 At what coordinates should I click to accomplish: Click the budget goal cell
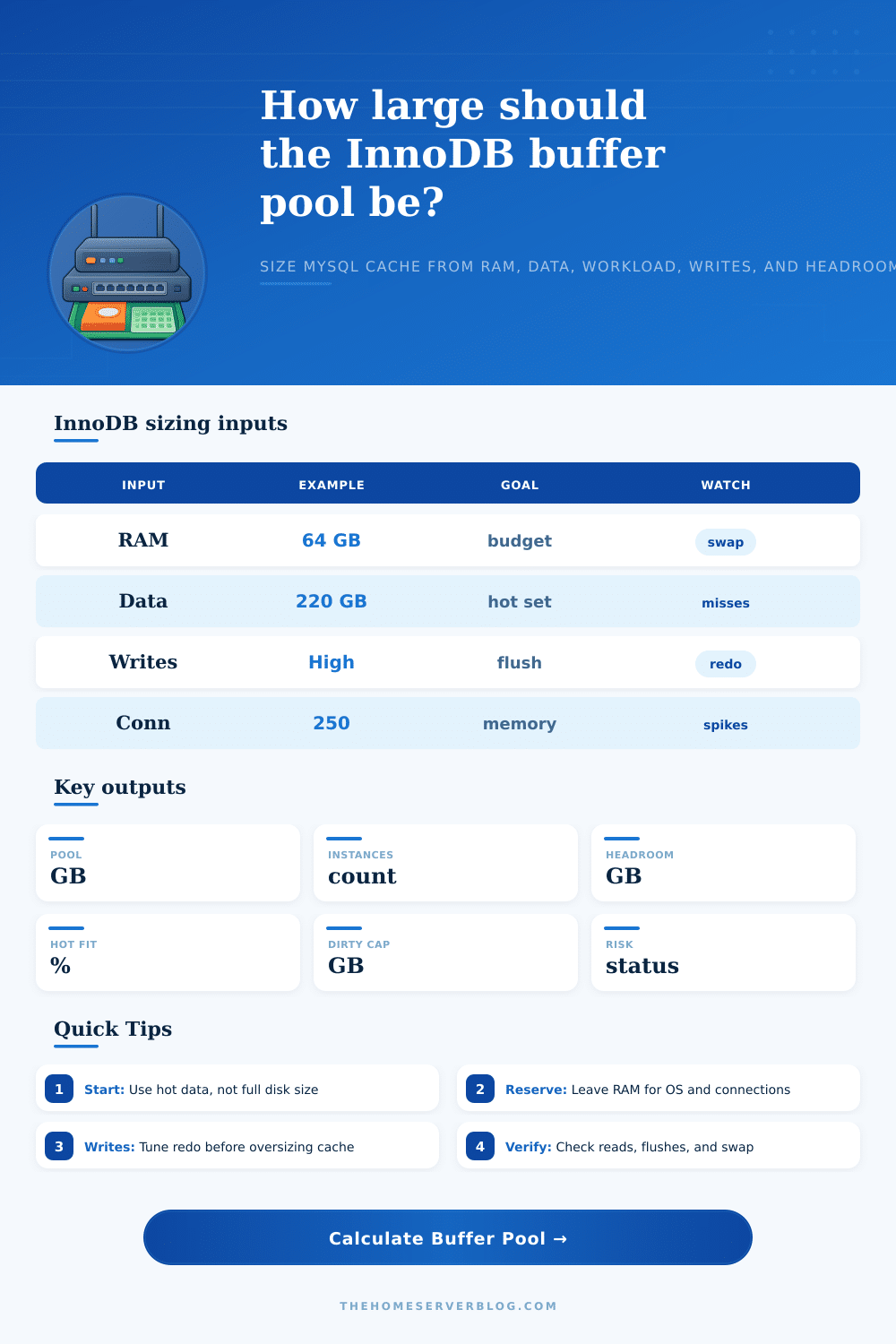[520, 541]
